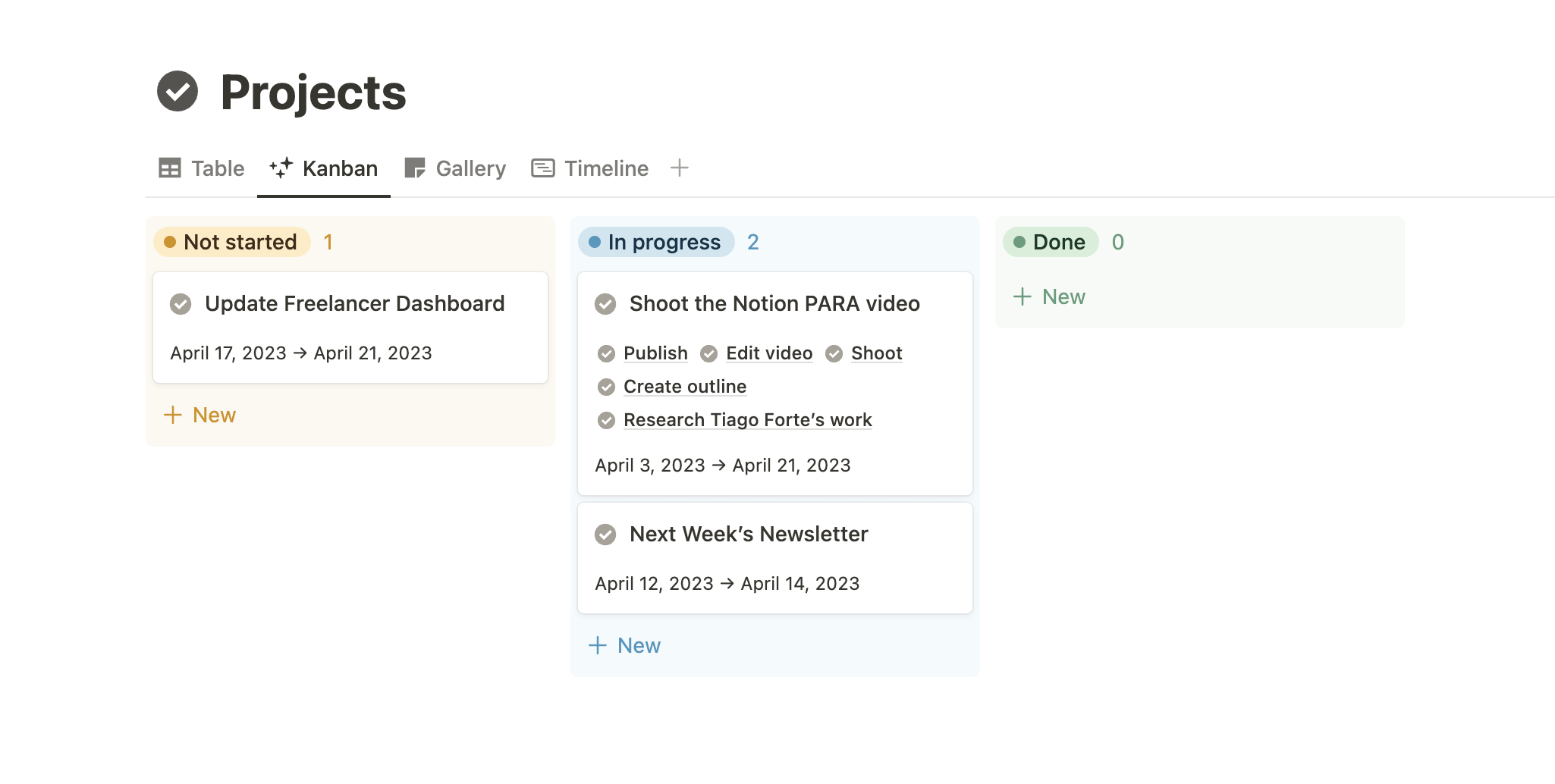Click check icon on Next Week's Newsletter
1555x784 pixels.
coord(605,535)
